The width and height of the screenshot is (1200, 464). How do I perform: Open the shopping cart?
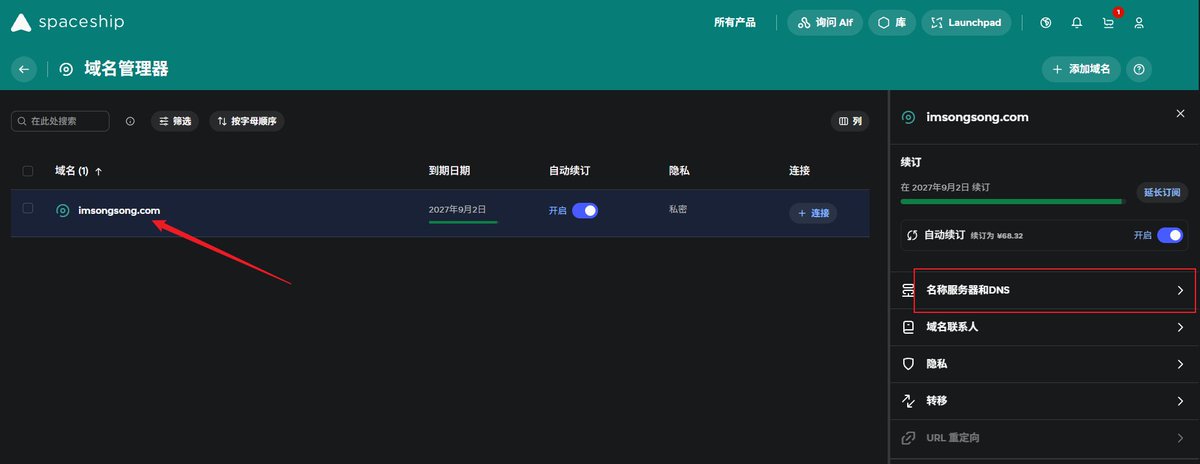click(1108, 22)
